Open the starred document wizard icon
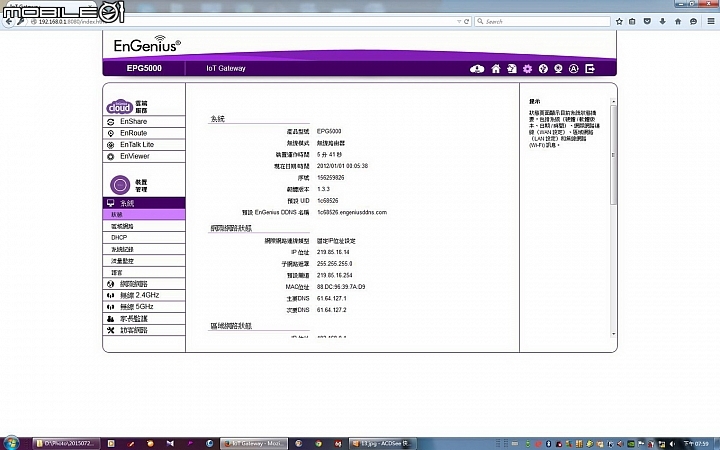The width and height of the screenshot is (720, 450). tap(512, 69)
